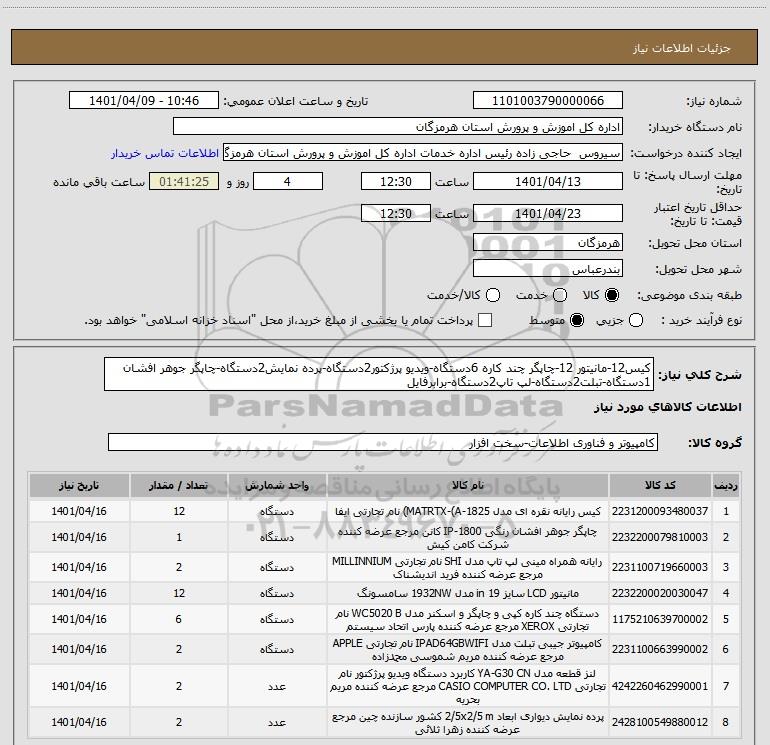Click the response deadline time 12:30 field
This screenshot has height=745, width=770.
[396, 181]
